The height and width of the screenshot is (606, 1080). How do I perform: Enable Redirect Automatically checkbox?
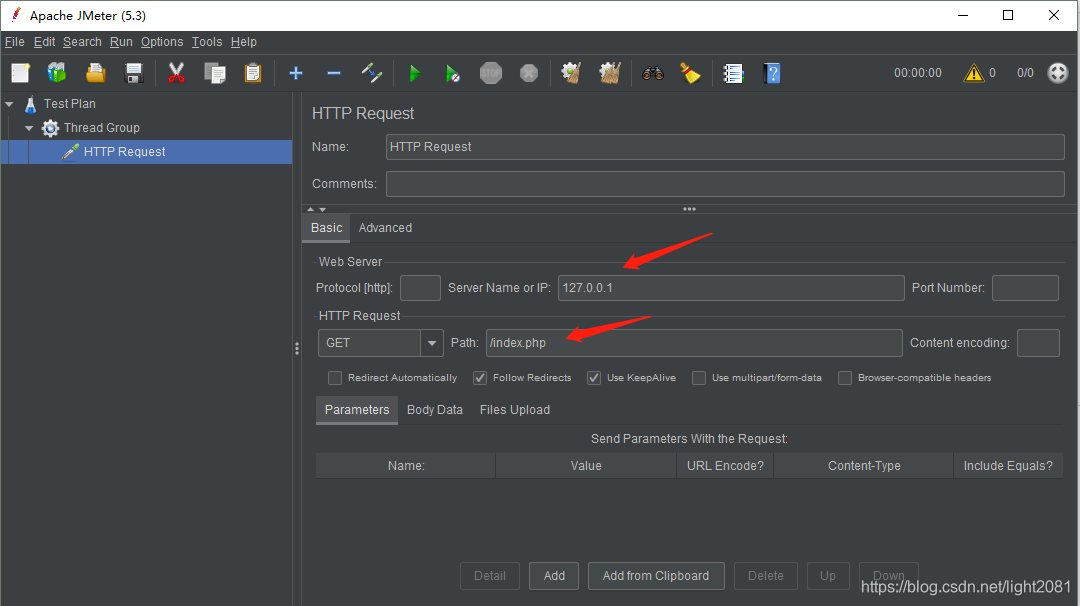coord(335,378)
